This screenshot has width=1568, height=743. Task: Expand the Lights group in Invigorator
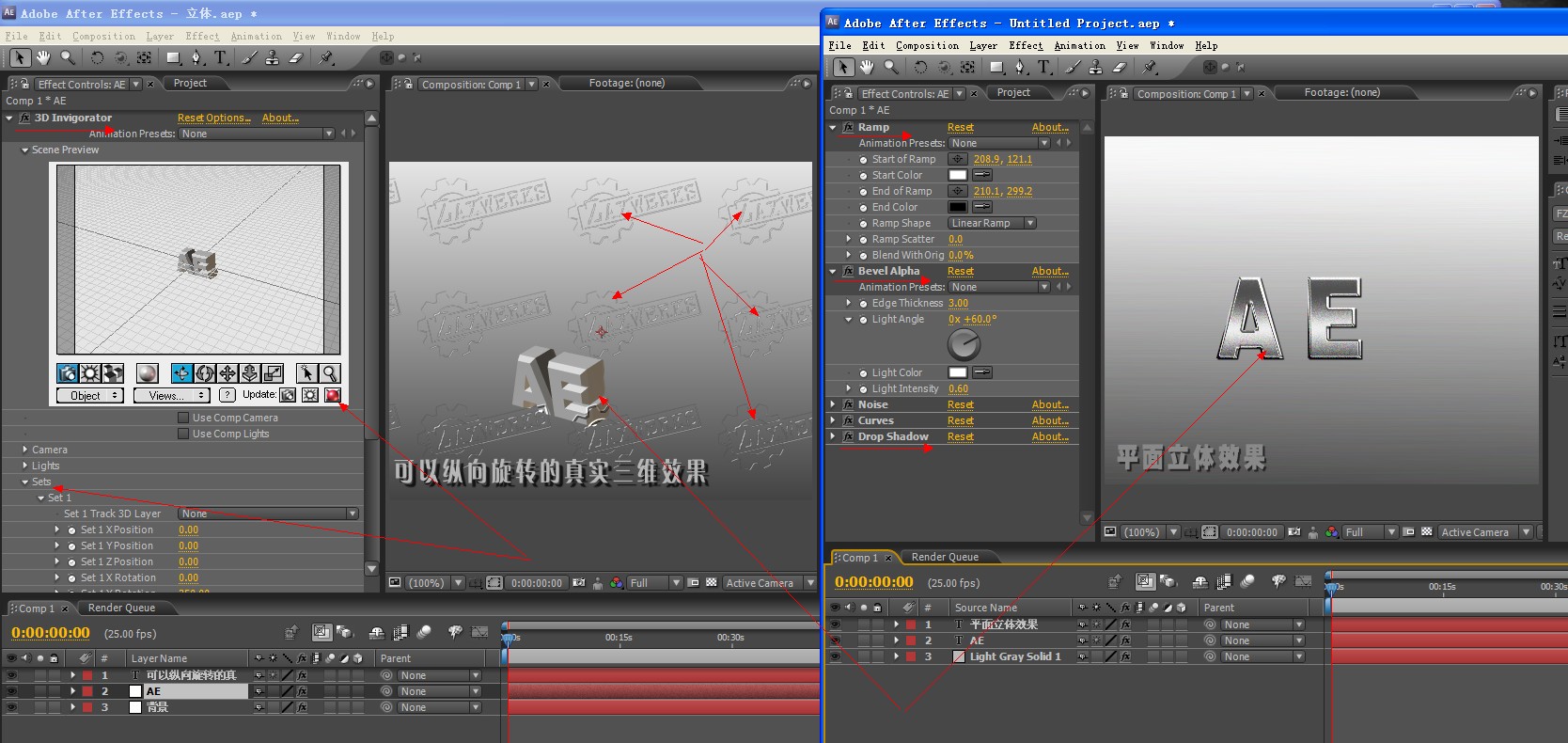click(x=25, y=466)
